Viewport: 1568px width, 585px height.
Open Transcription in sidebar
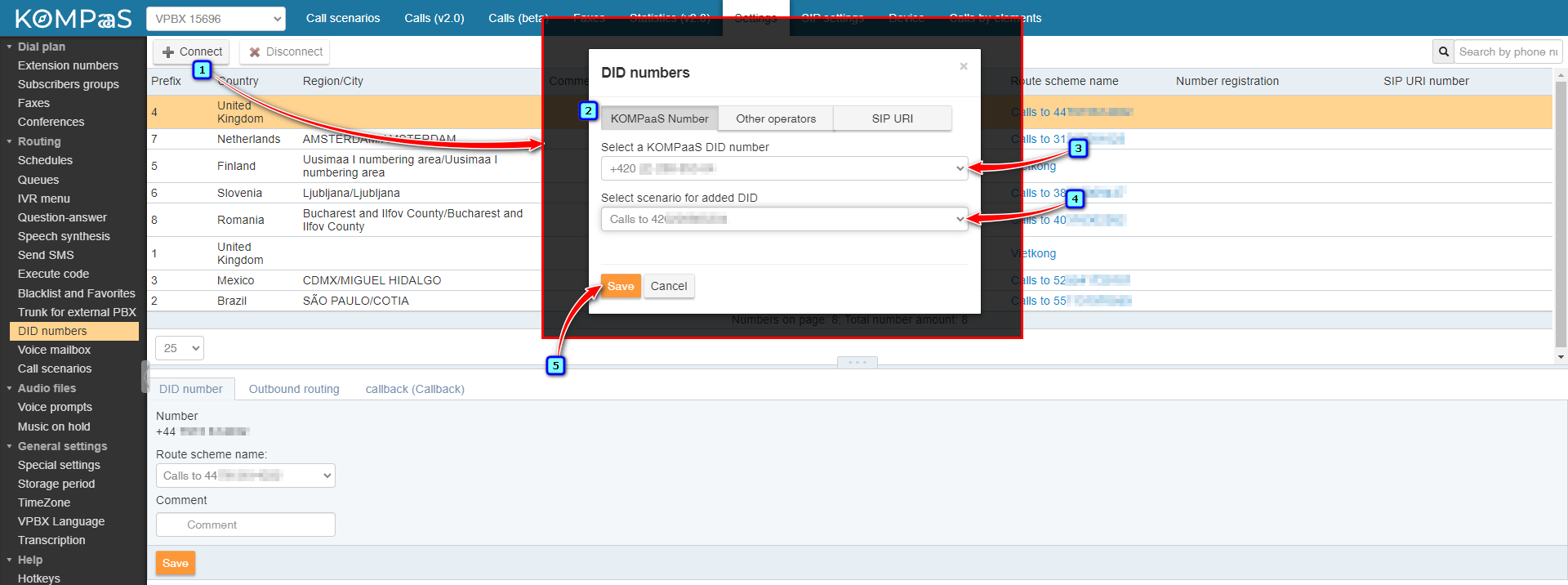click(51, 540)
